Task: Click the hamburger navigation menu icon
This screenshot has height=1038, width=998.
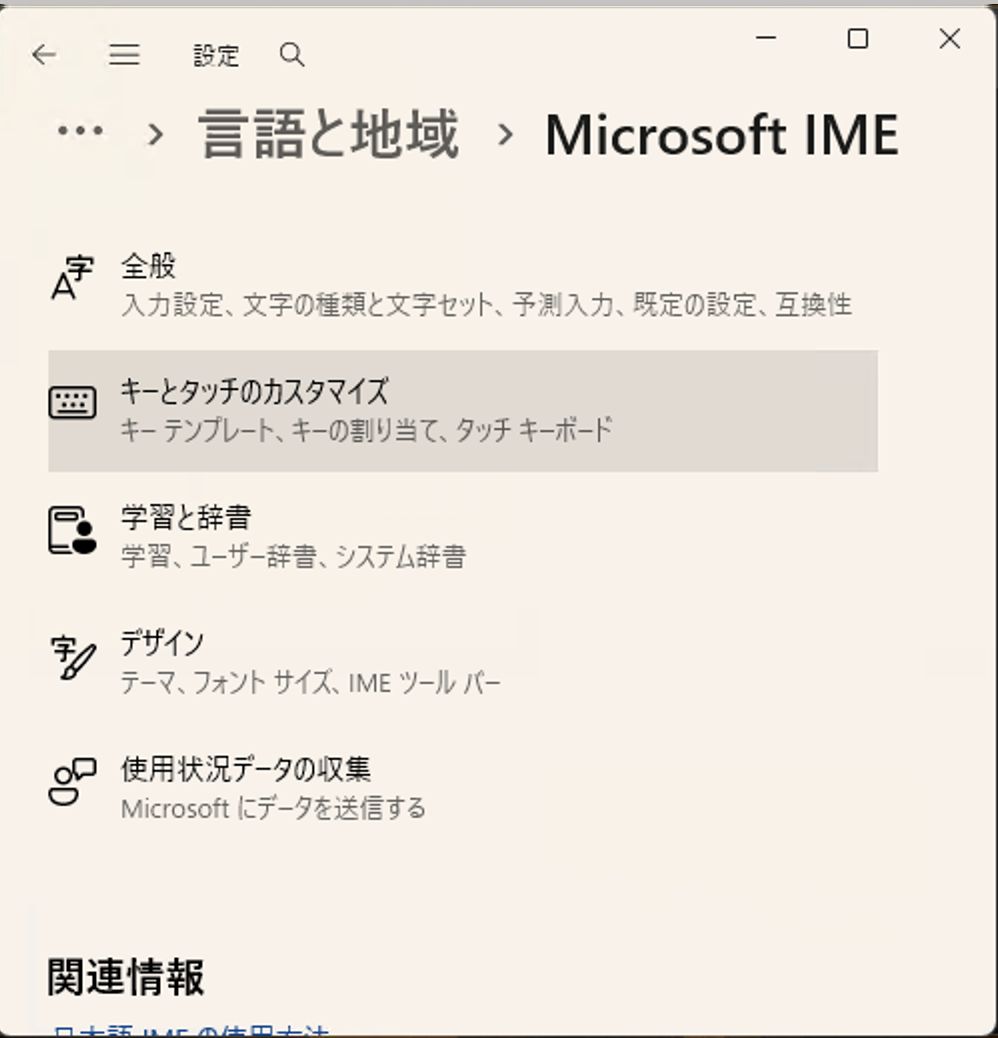Action: (124, 55)
